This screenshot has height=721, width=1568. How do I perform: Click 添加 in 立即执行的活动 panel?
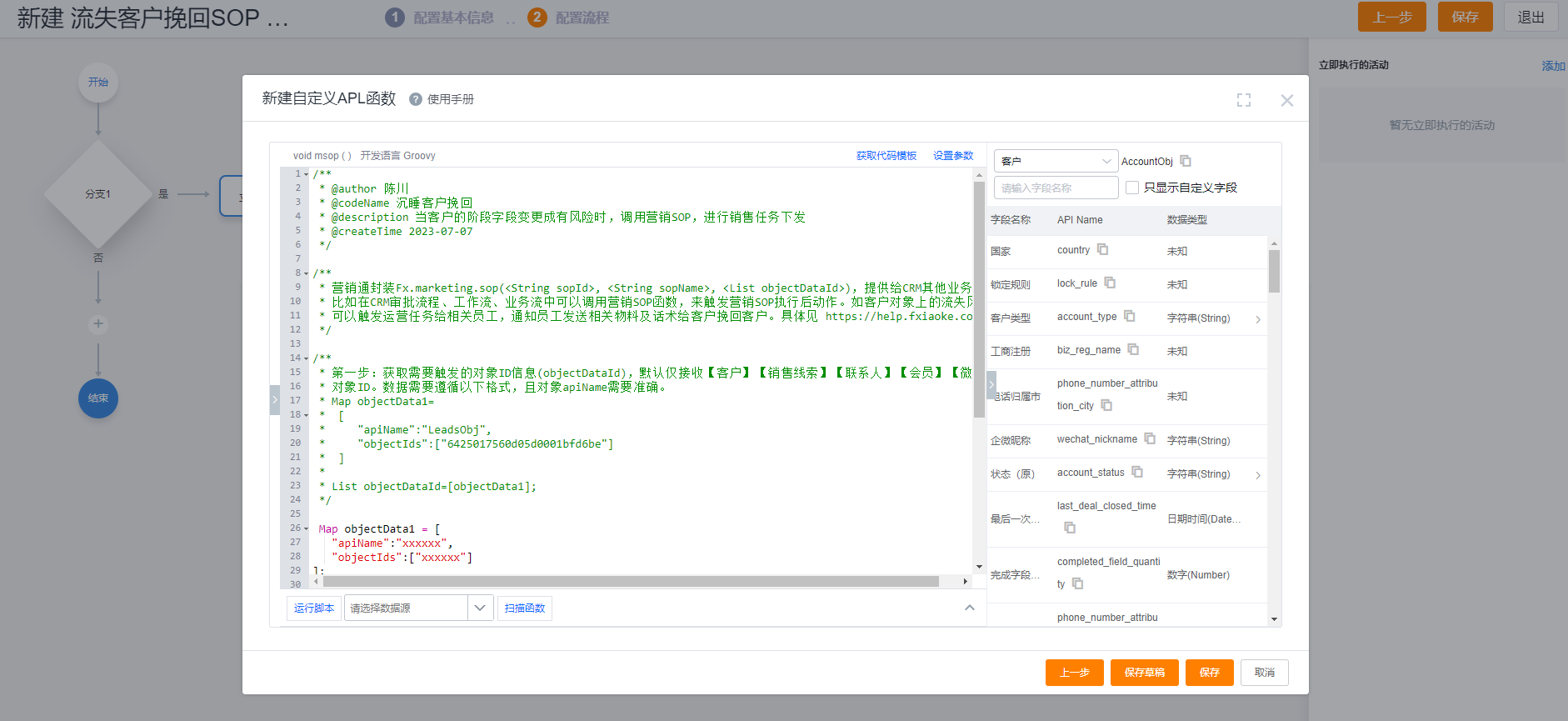[x=1553, y=66]
